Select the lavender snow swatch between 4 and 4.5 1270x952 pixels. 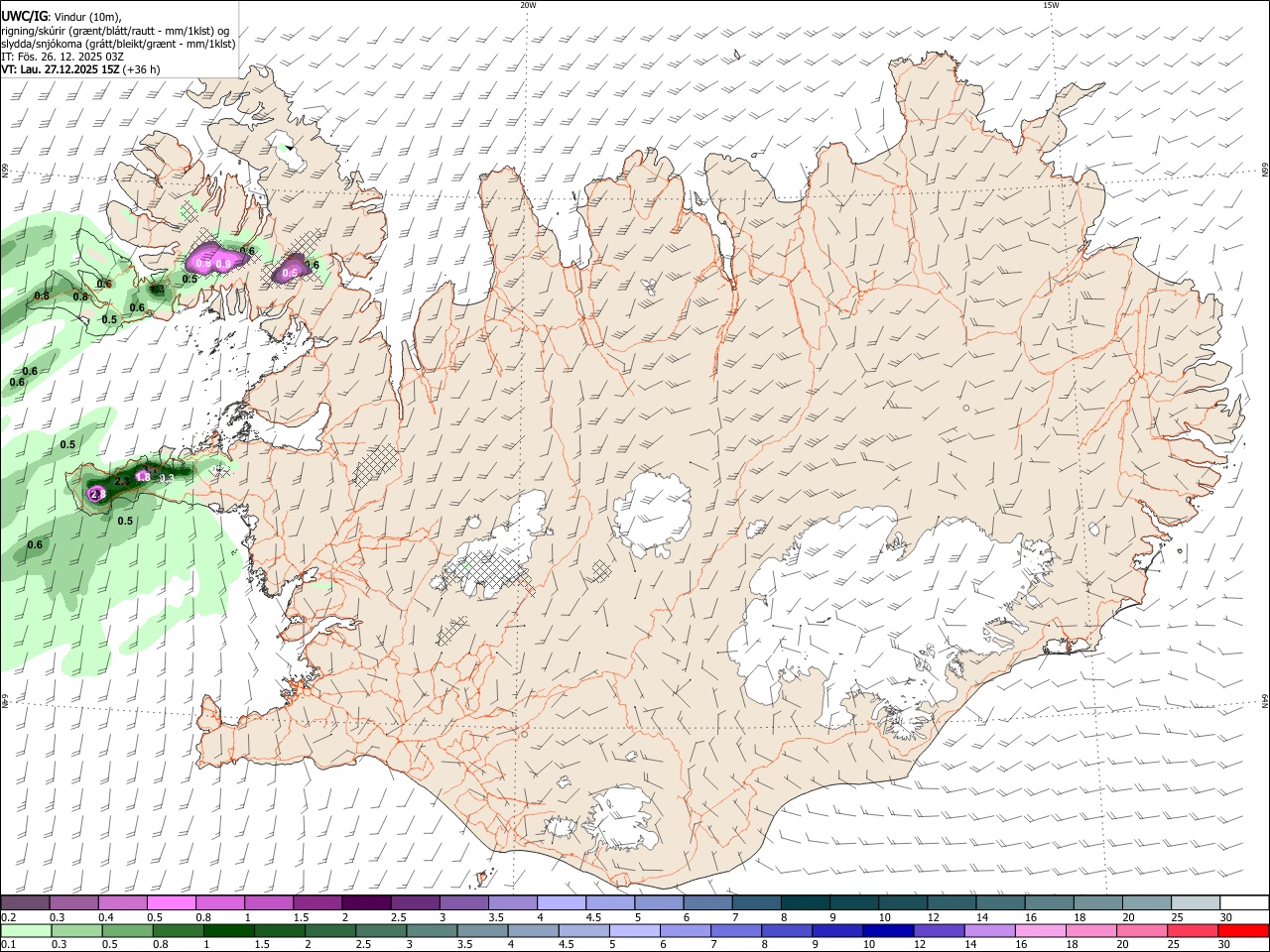coord(561,902)
